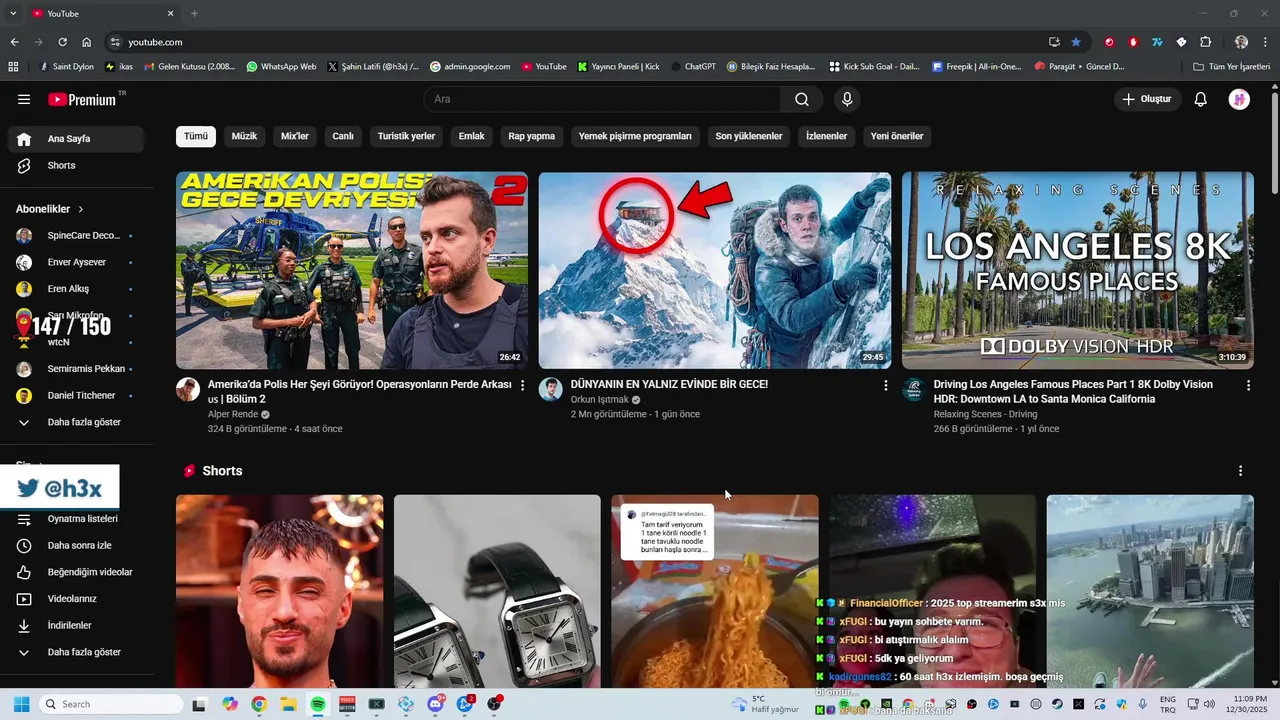1280x720 pixels.
Task: Select the Tümü filter chip
Action: pos(196,136)
